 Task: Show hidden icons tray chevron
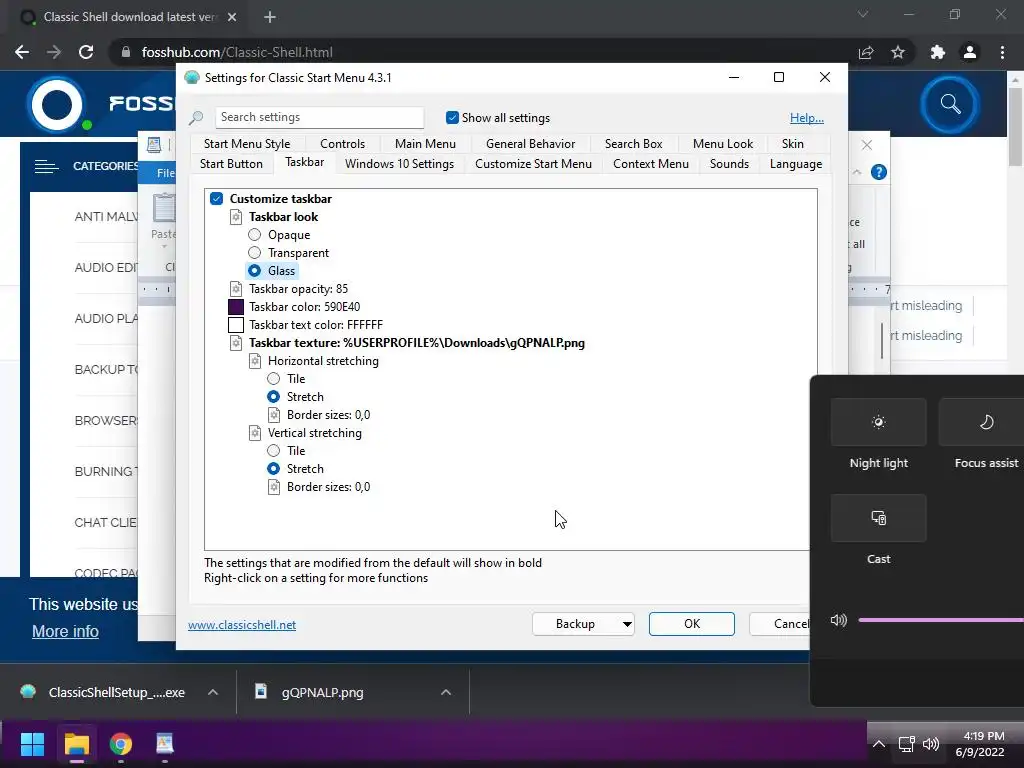(879, 744)
